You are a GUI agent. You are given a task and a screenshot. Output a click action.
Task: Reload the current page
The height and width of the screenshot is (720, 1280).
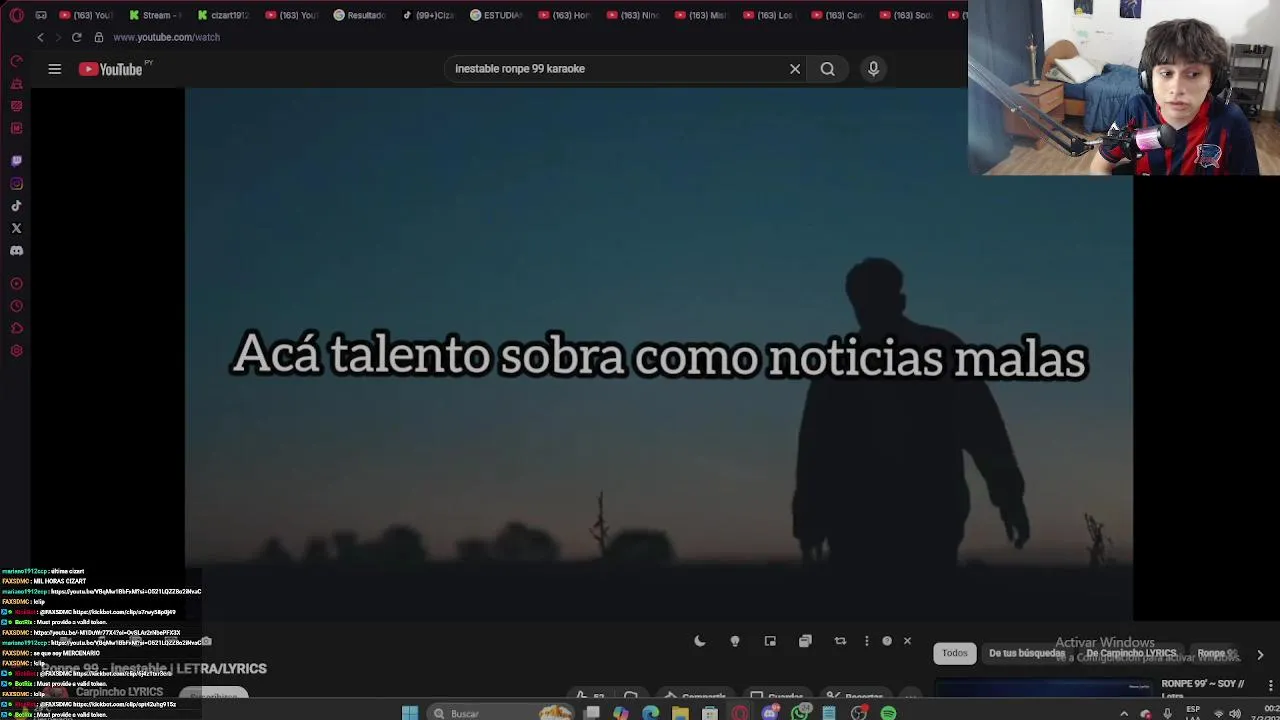point(76,37)
